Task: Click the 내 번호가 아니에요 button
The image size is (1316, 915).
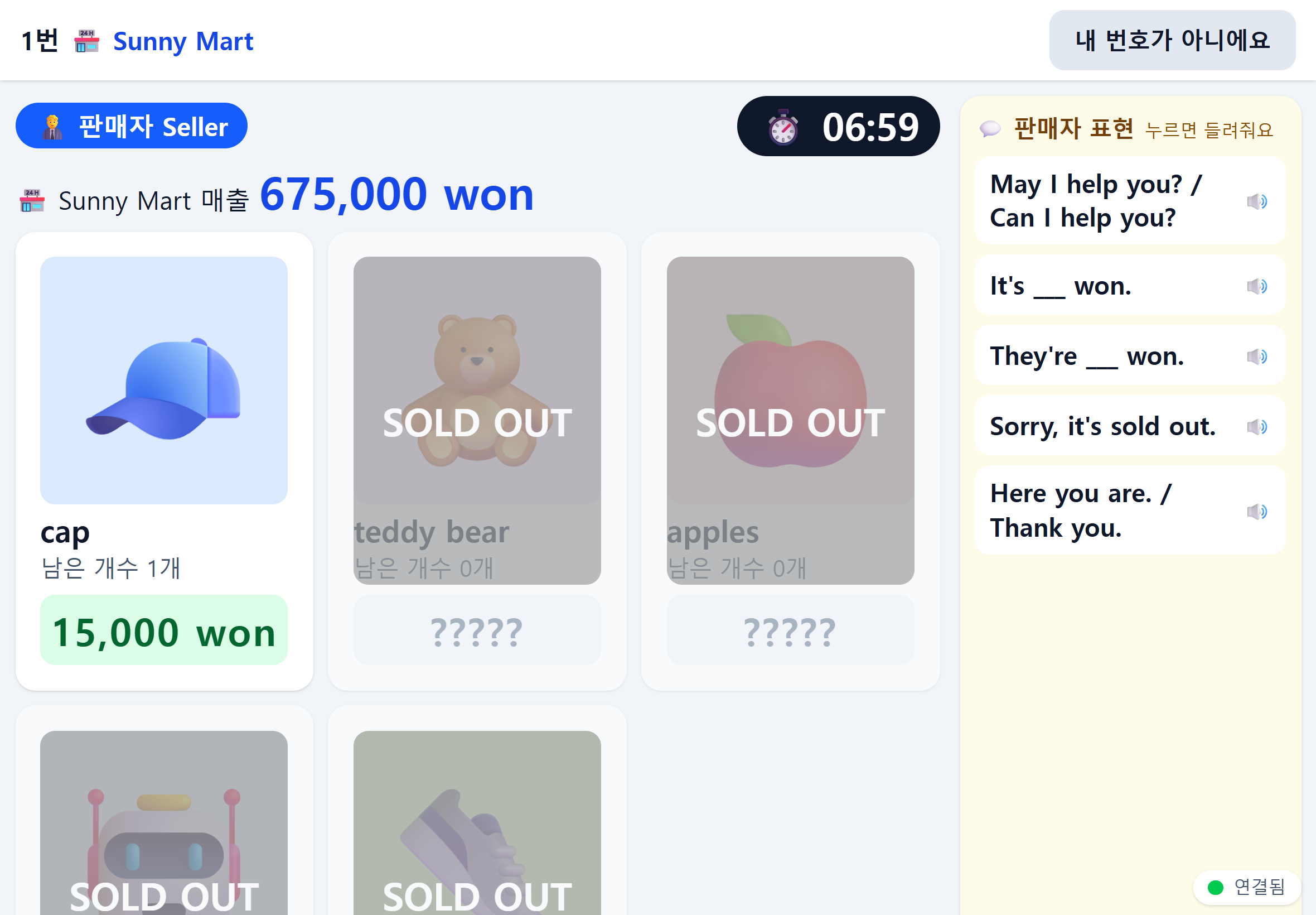Action: pyautogui.click(x=1172, y=40)
